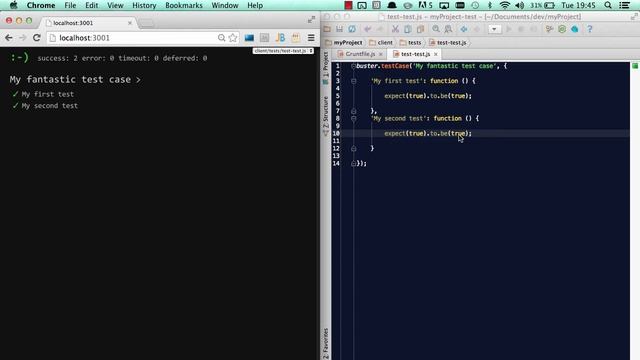Open the Bookmarks menu
The height and width of the screenshot is (360, 640).
(x=184, y=5)
